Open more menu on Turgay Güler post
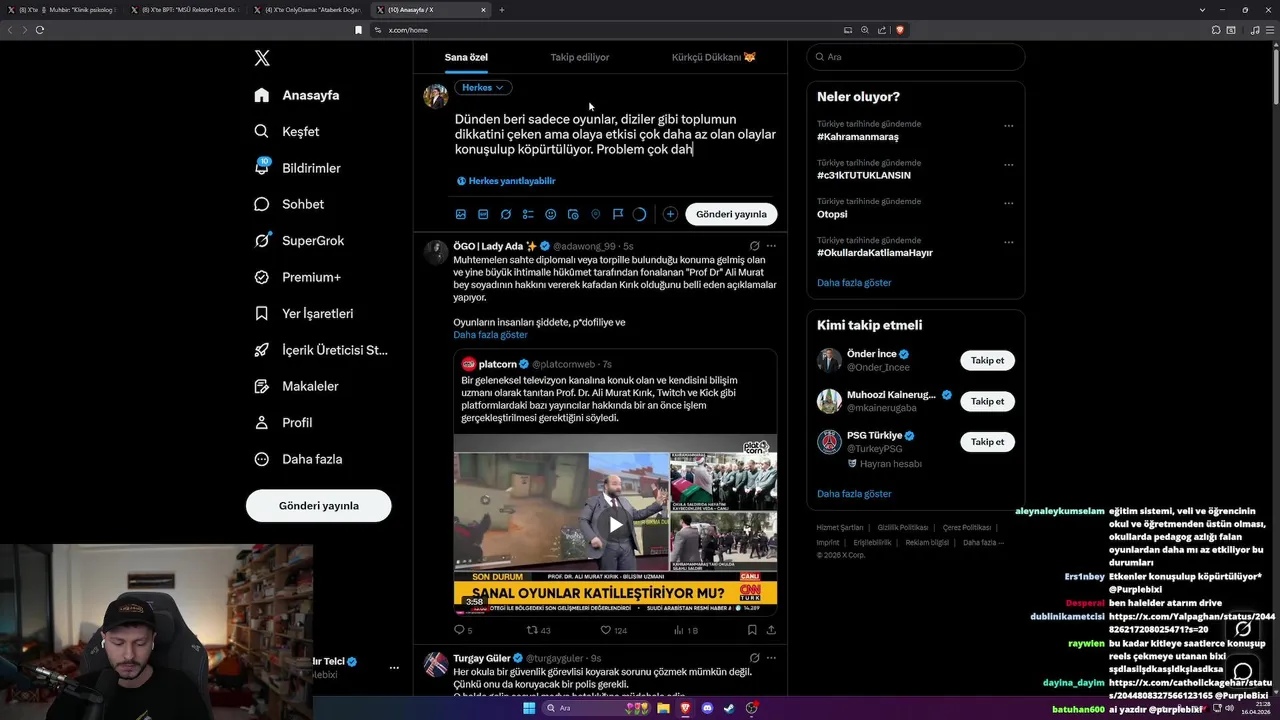This screenshot has height=720, width=1280. tap(770, 658)
